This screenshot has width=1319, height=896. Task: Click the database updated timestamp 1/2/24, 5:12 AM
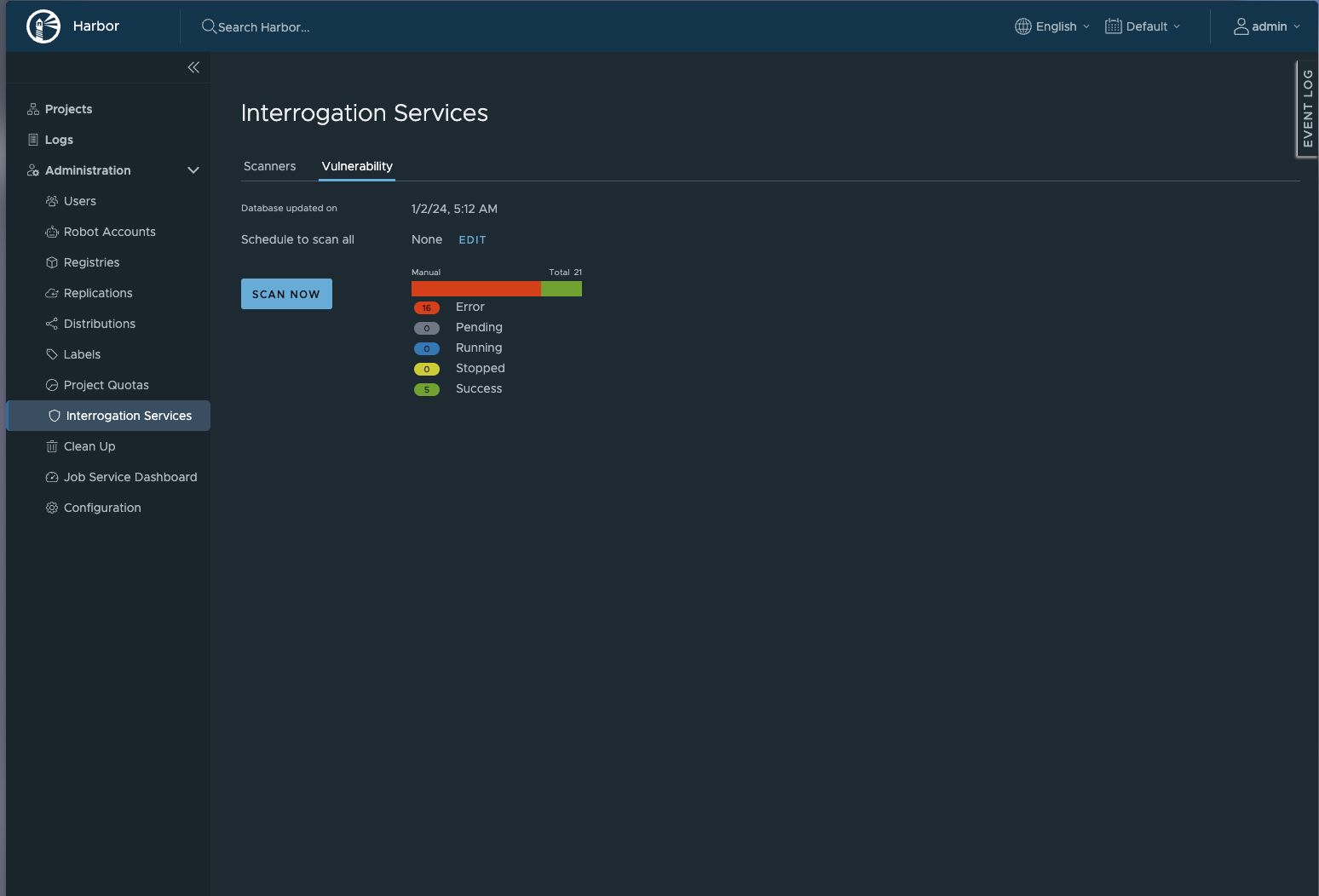(x=454, y=209)
